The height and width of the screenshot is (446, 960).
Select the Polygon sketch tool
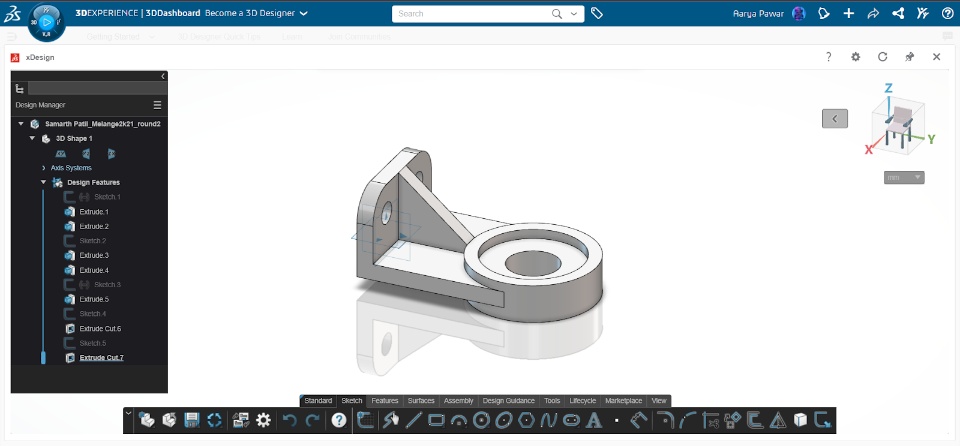[527, 420]
